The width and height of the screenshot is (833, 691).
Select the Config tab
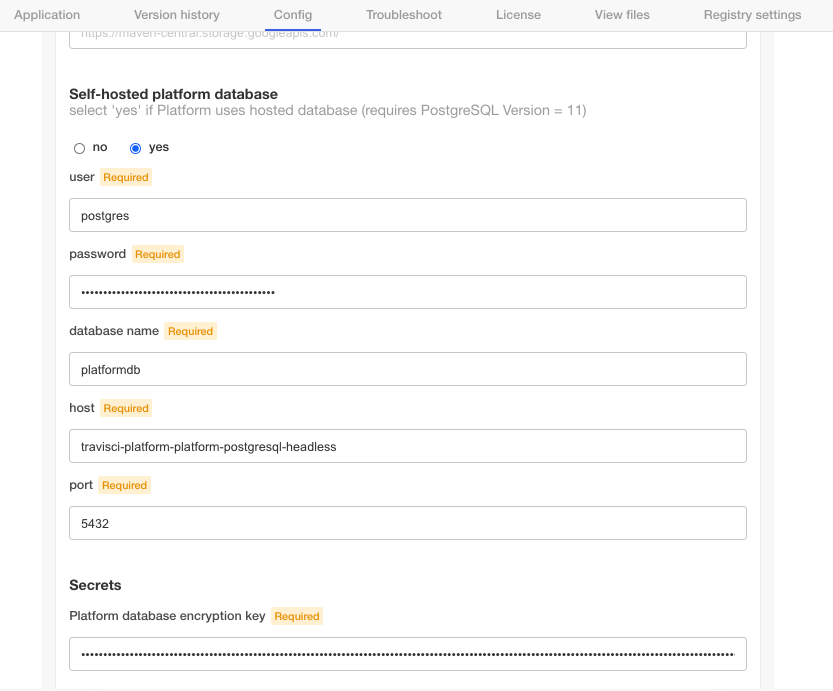pos(293,15)
